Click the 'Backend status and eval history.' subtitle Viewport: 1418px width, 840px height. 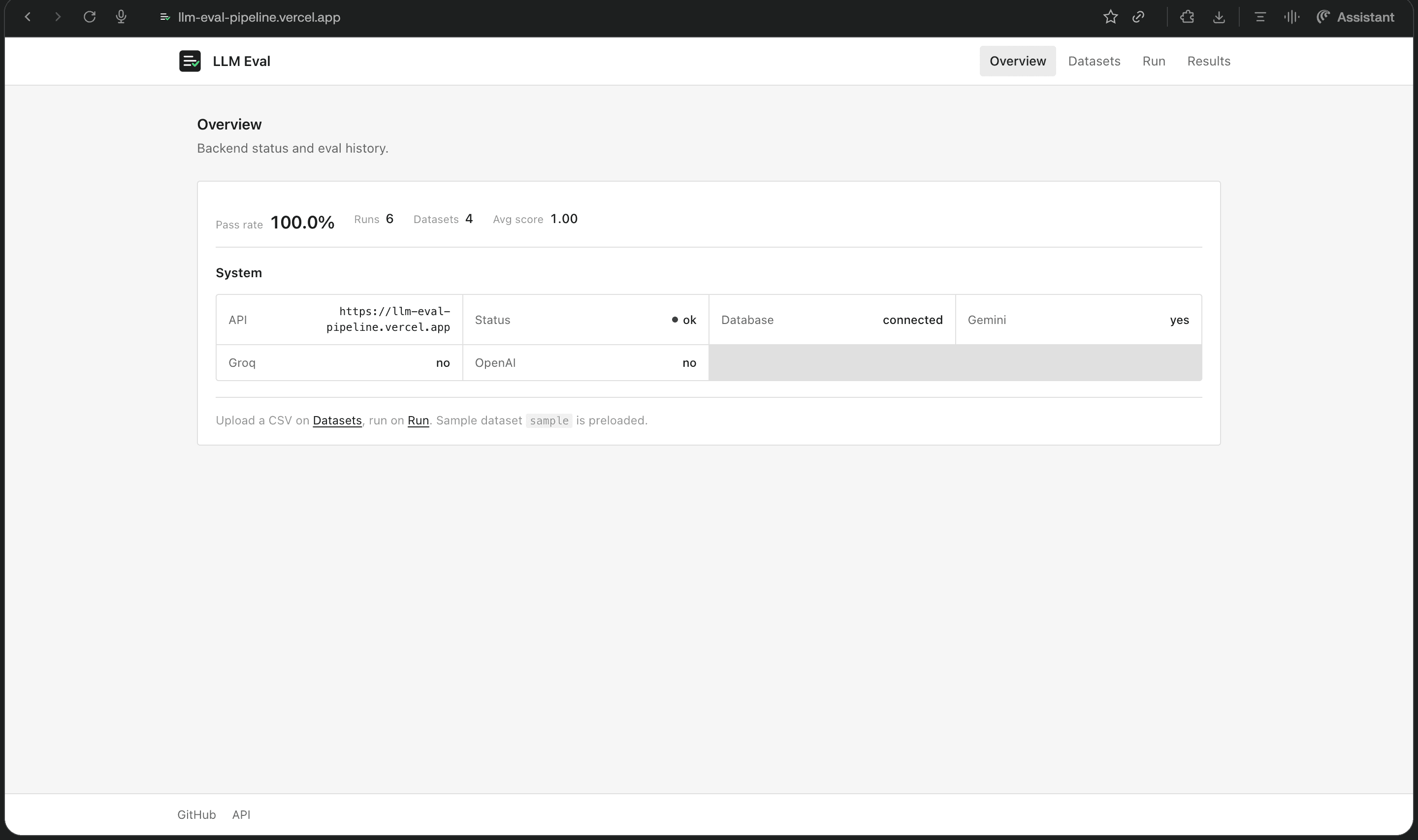click(292, 148)
